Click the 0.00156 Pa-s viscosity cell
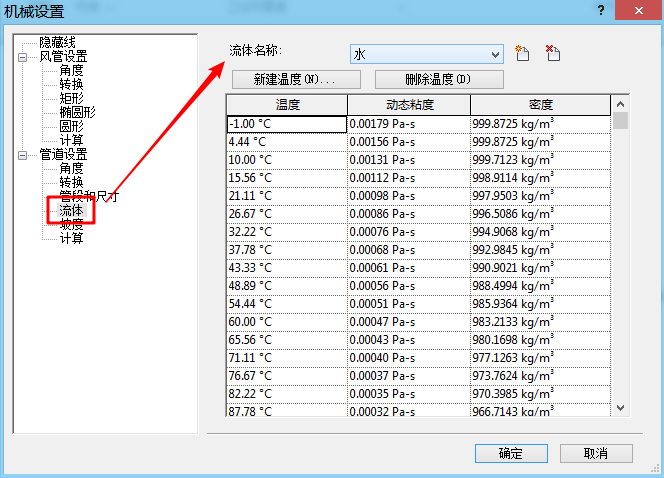Viewport: 664px width, 478px height. (409, 142)
